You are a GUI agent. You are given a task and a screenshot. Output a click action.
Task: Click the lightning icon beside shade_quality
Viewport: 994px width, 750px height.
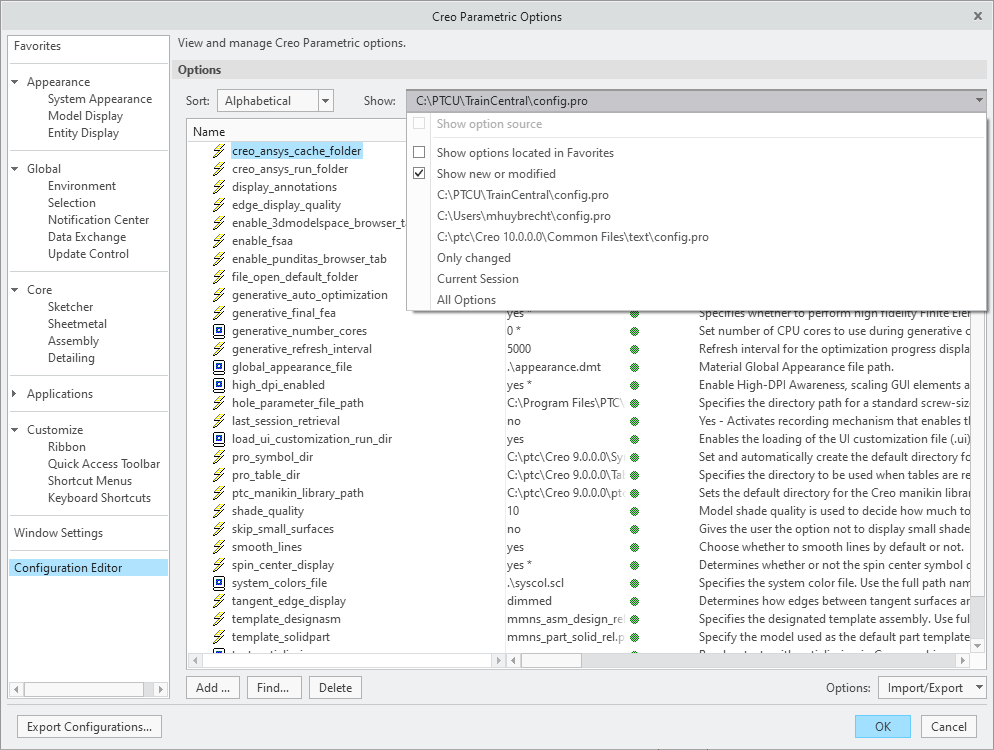point(219,511)
